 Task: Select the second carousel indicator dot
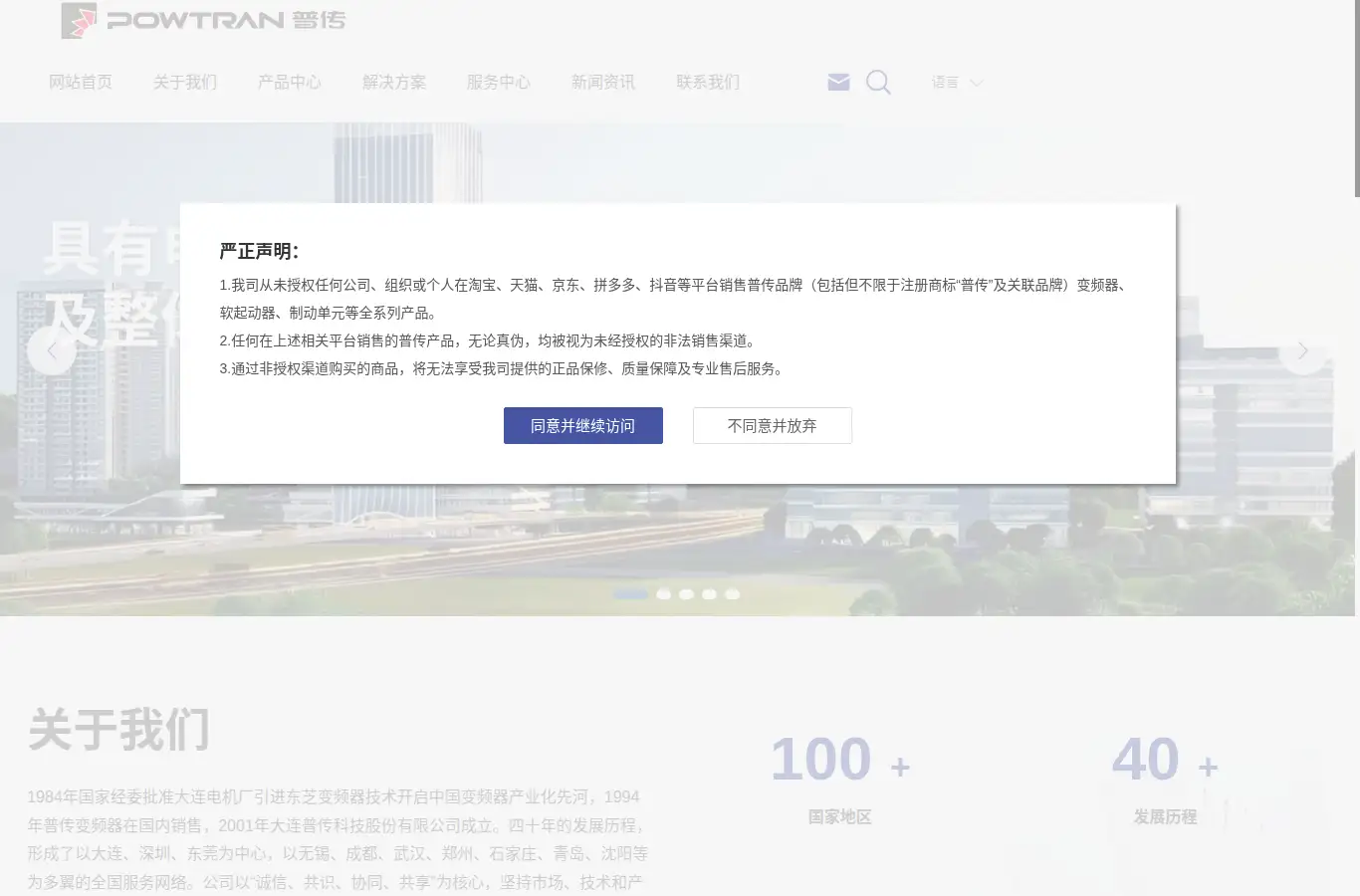pyautogui.click(x=664, y=594)
